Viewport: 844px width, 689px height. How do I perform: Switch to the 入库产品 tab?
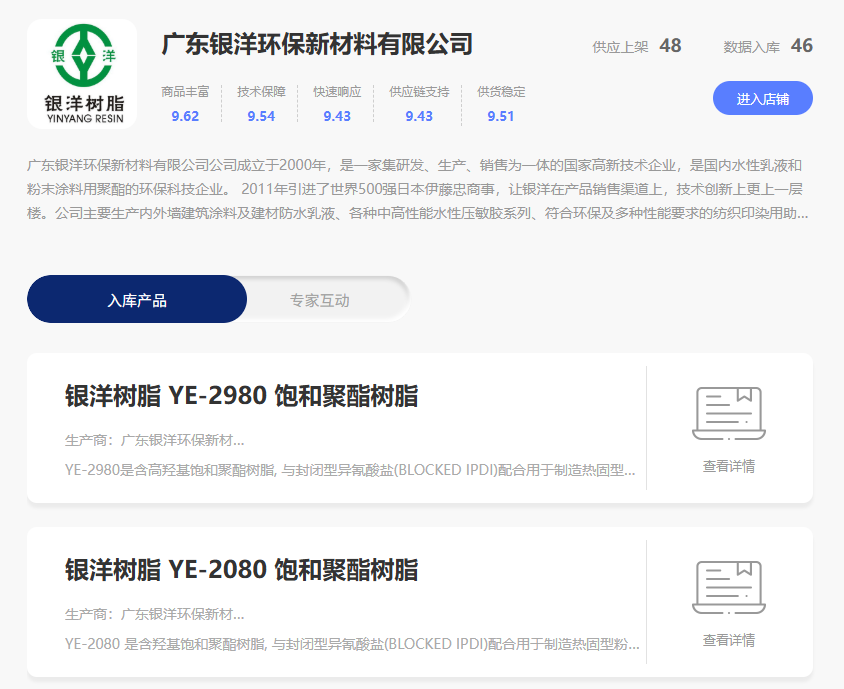point(137,299)
